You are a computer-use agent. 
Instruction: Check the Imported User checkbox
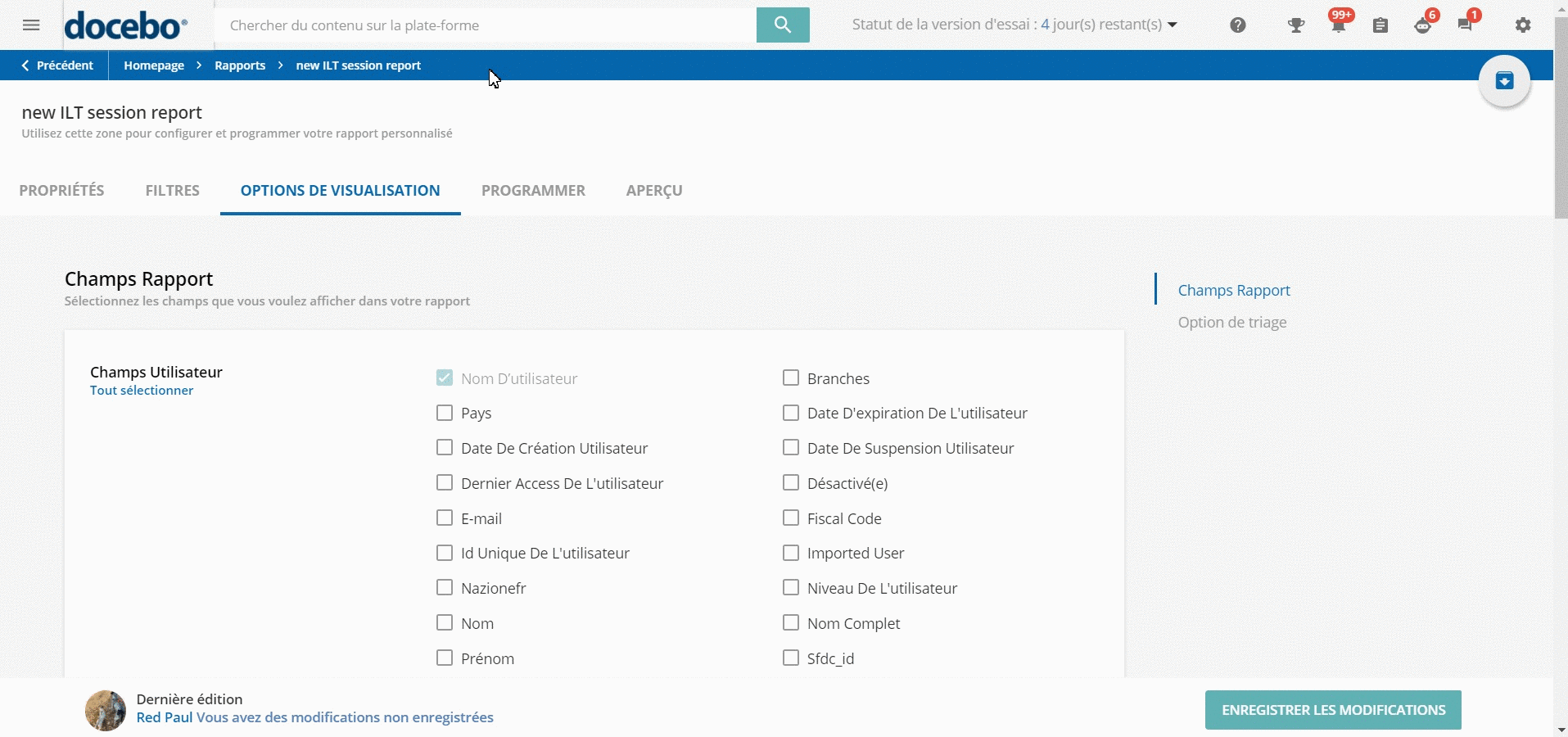coord(791,553)
